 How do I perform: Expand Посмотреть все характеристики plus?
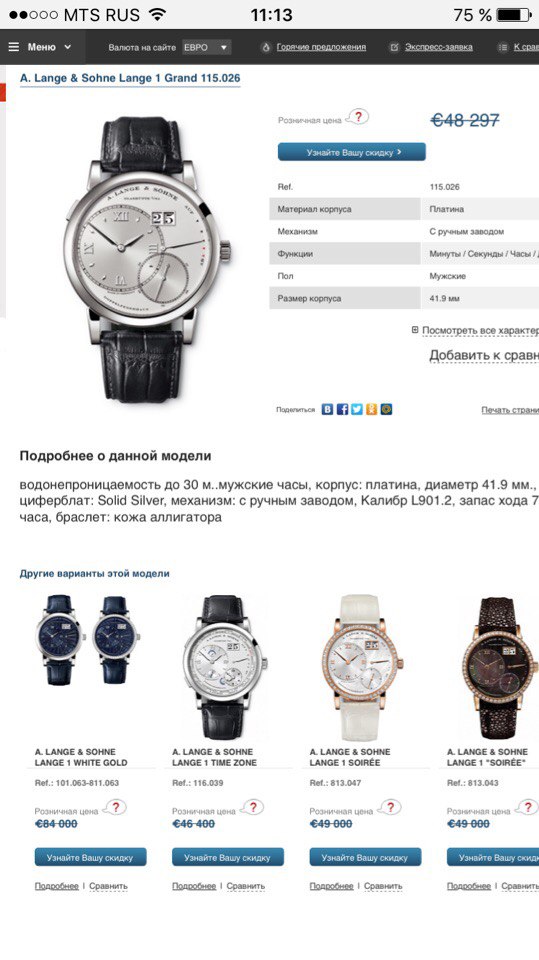(415, 330)
